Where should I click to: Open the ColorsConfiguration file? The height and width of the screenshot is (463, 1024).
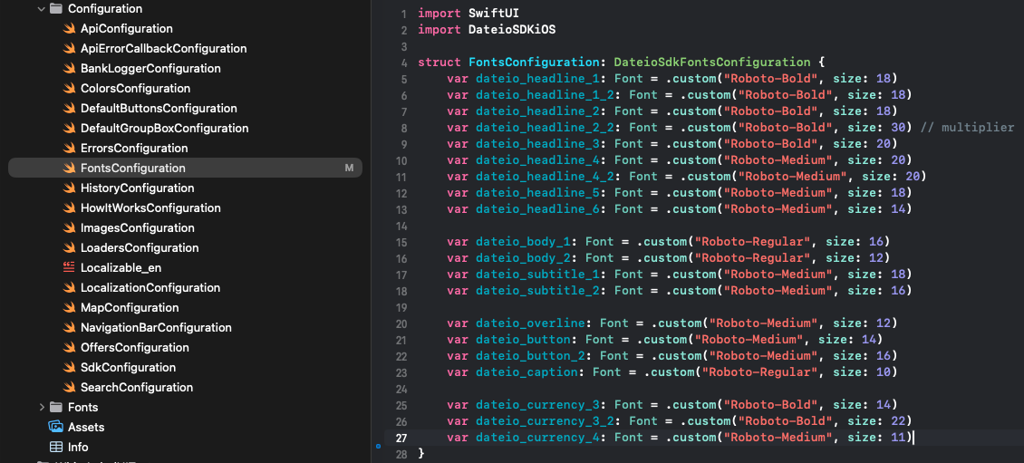pyautogui.click(x=135, y=89)
